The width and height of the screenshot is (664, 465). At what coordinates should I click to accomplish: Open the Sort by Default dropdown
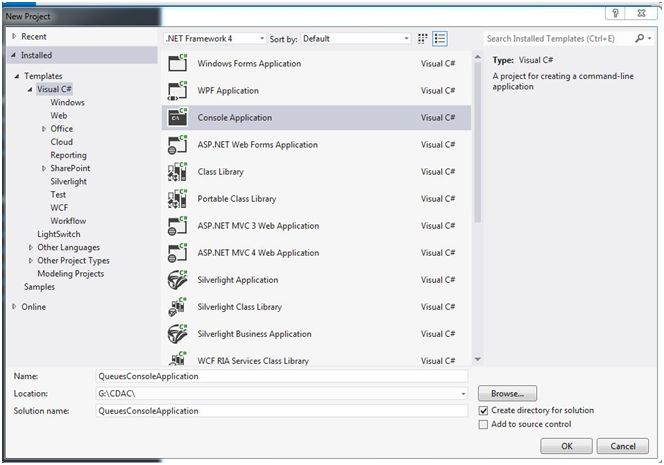[x=356, y=39]
